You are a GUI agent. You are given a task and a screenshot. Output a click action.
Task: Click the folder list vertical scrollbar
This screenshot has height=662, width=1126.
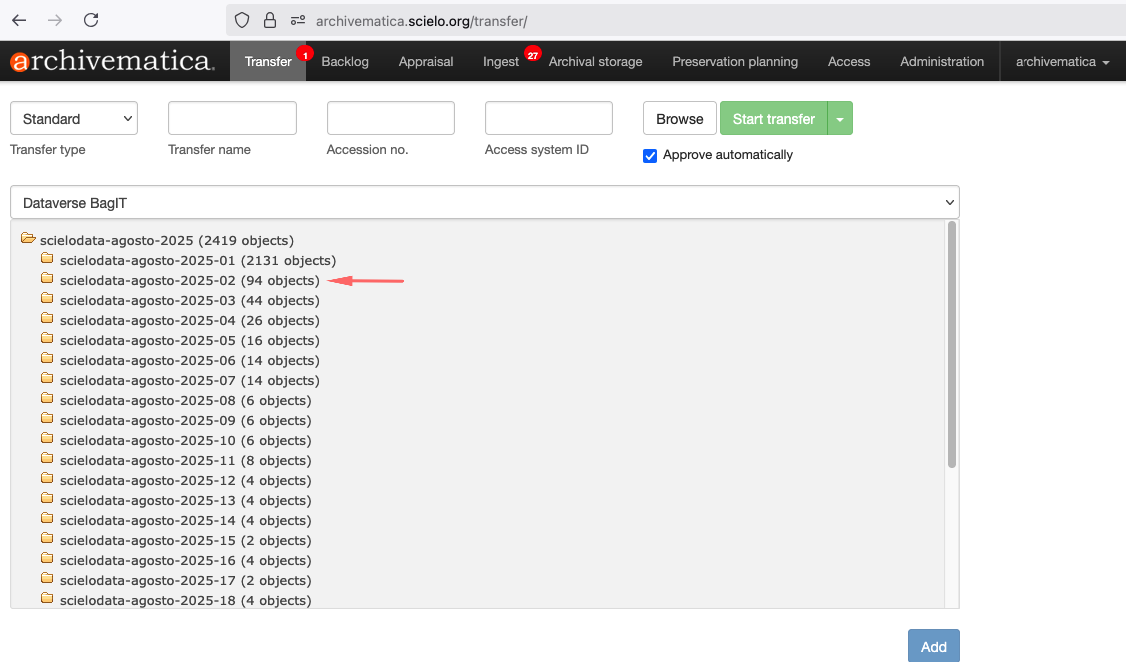[952, 344]
